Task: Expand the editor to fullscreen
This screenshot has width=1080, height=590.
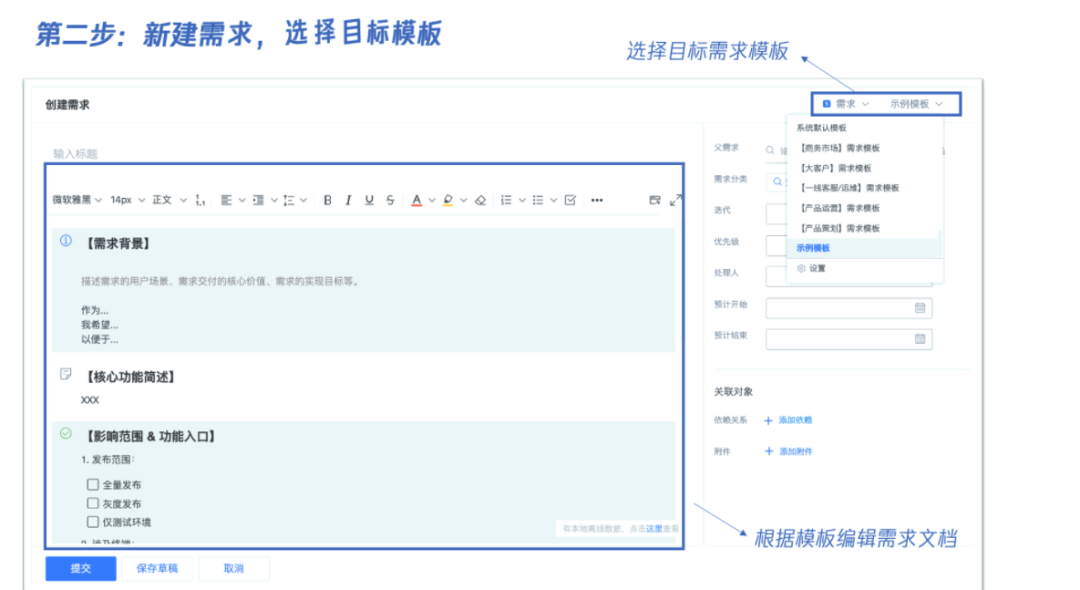Action: click(x=678, y=200)
